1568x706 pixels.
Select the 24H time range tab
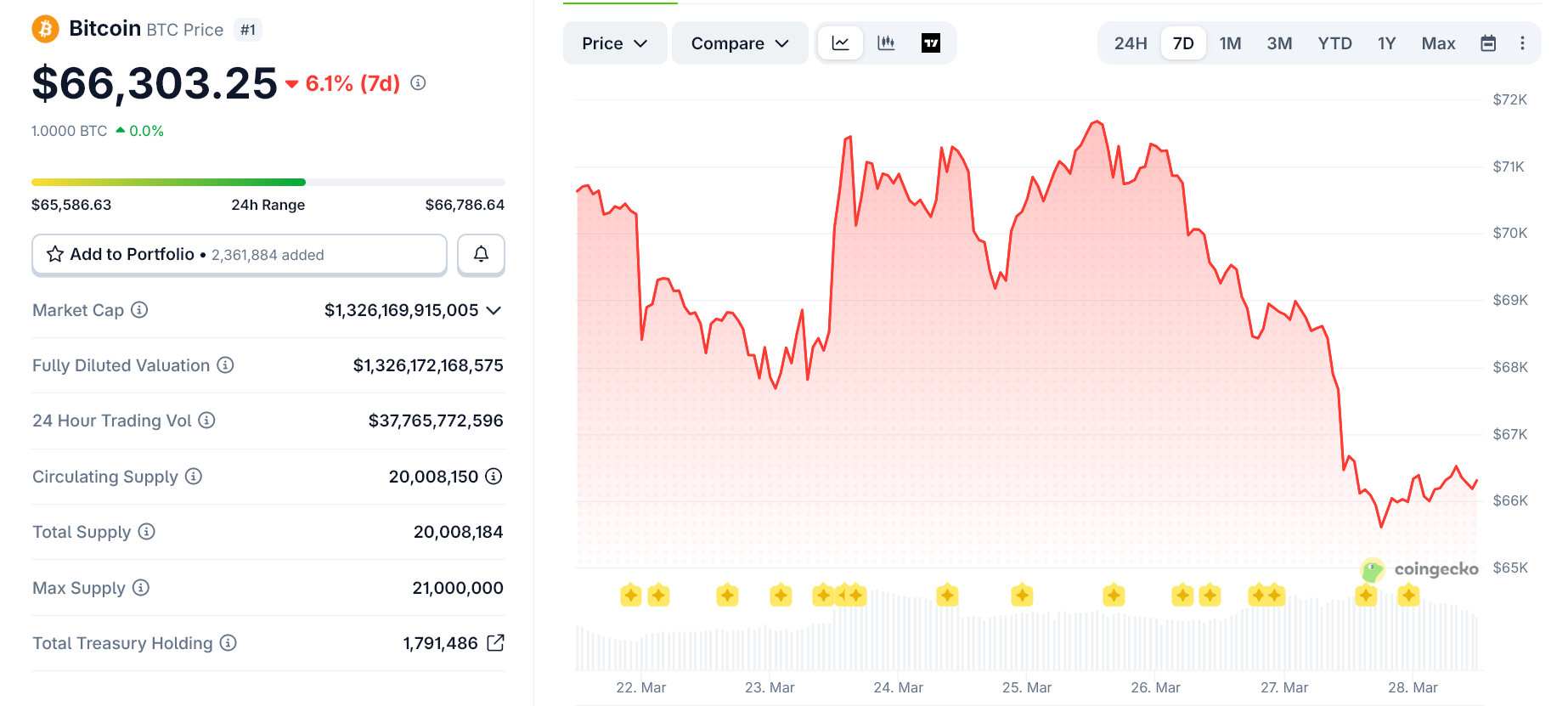[1130, 43]
